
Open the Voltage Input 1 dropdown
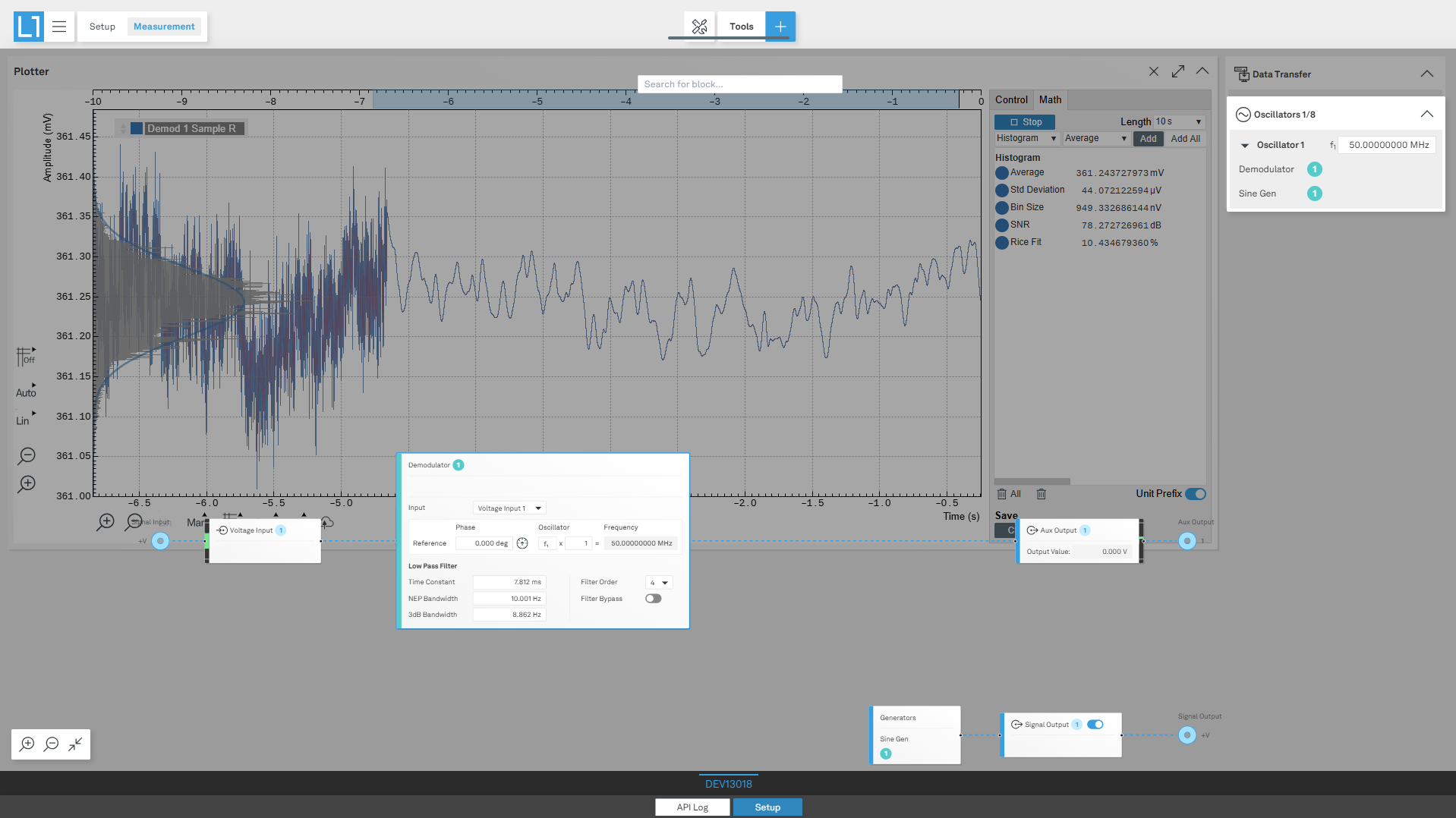point(509,508)
